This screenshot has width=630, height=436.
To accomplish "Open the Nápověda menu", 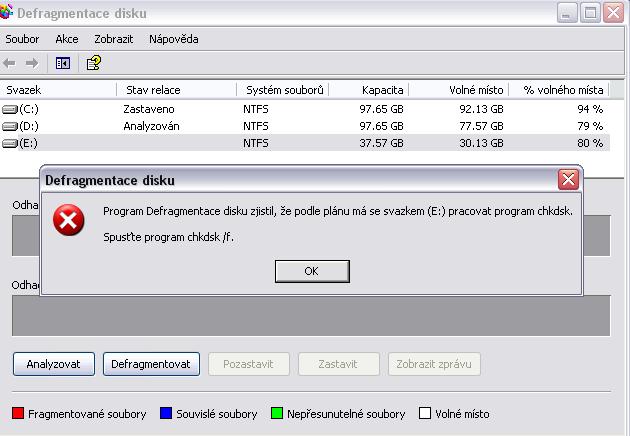I will [174, 39].
